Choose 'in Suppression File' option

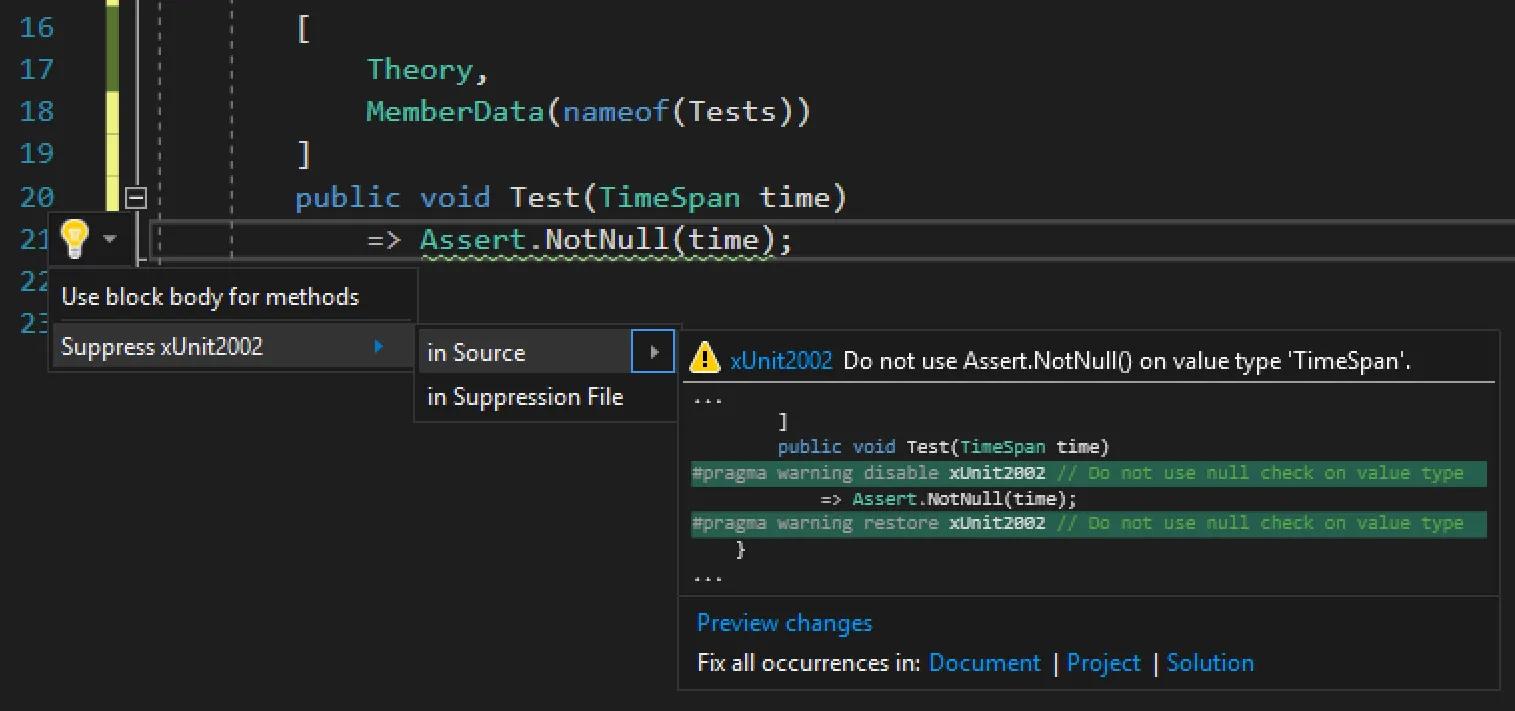coord(525,397)
